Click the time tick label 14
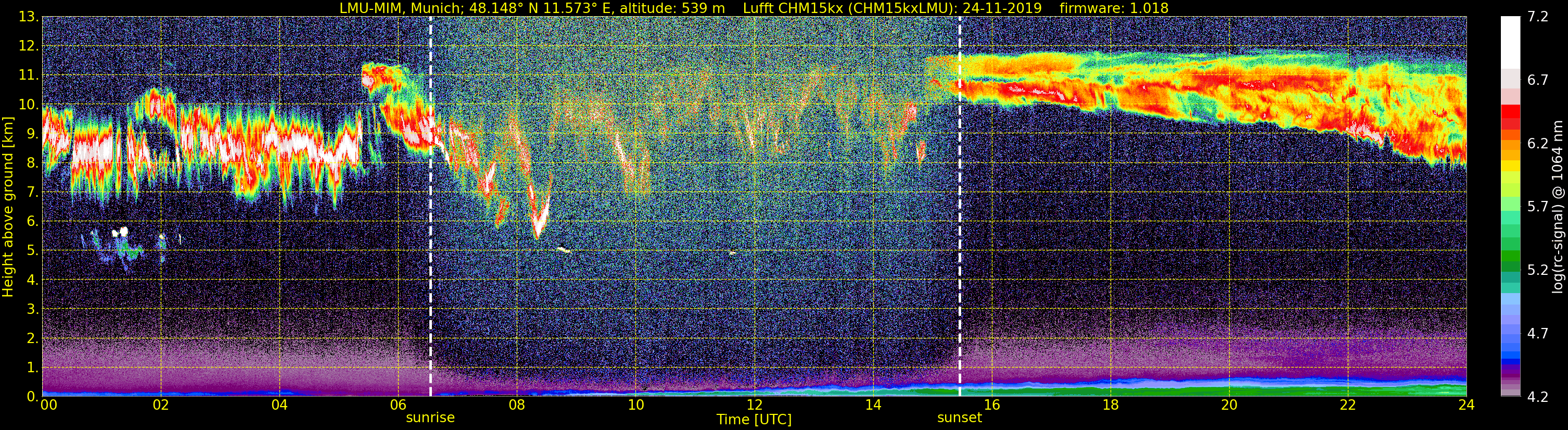This screenshot has height=430, width=1568. pos(873,405)
